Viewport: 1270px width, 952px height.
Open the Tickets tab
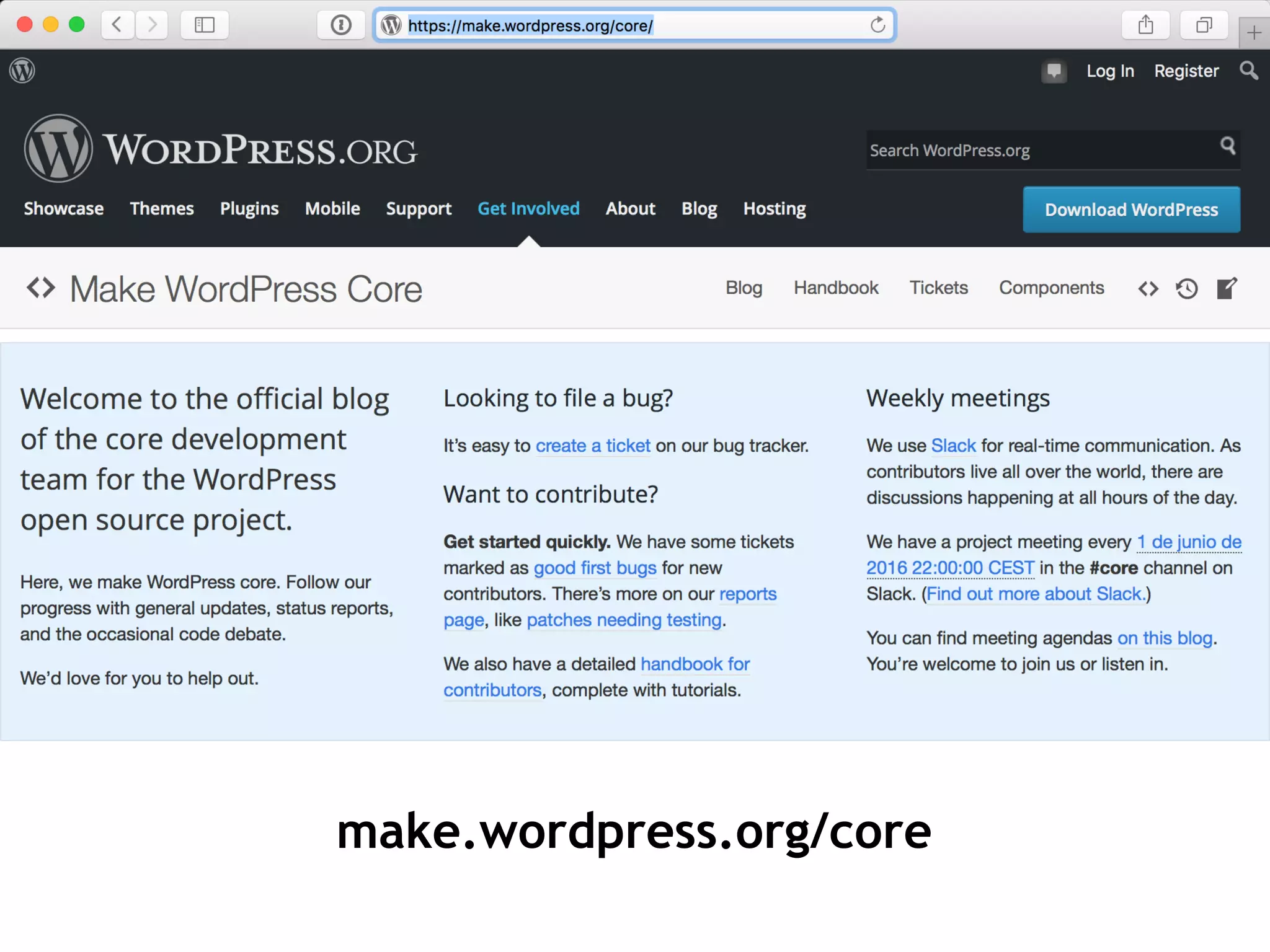(939, 288)
